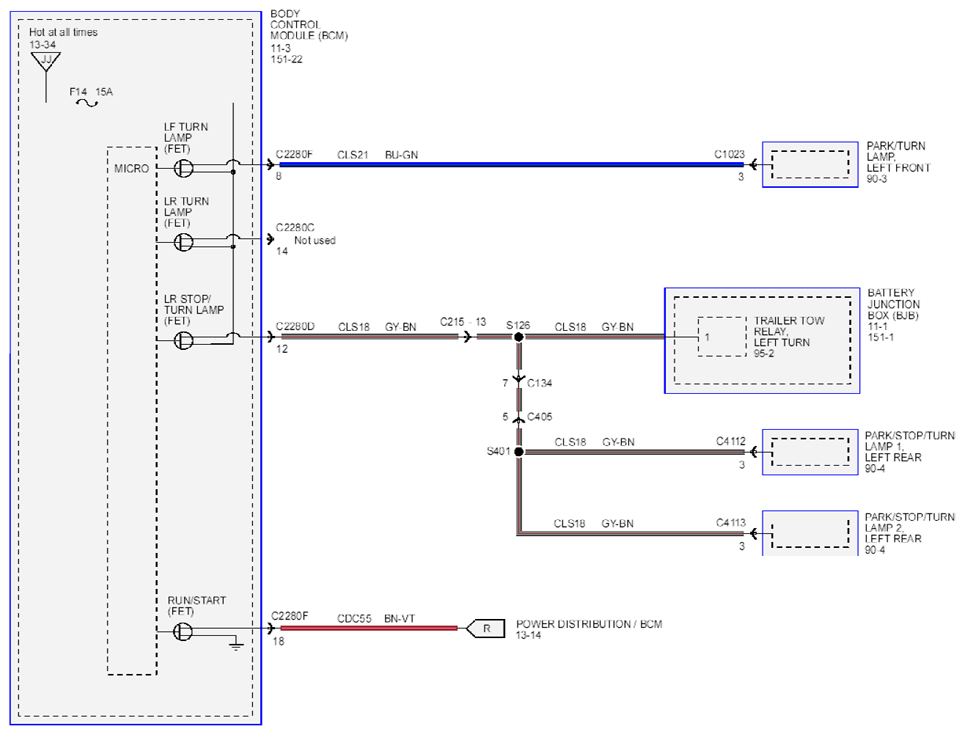Click the GY-BN wire leading to C4113
This screenshot has height=735, width=965.
click(631, 534)
